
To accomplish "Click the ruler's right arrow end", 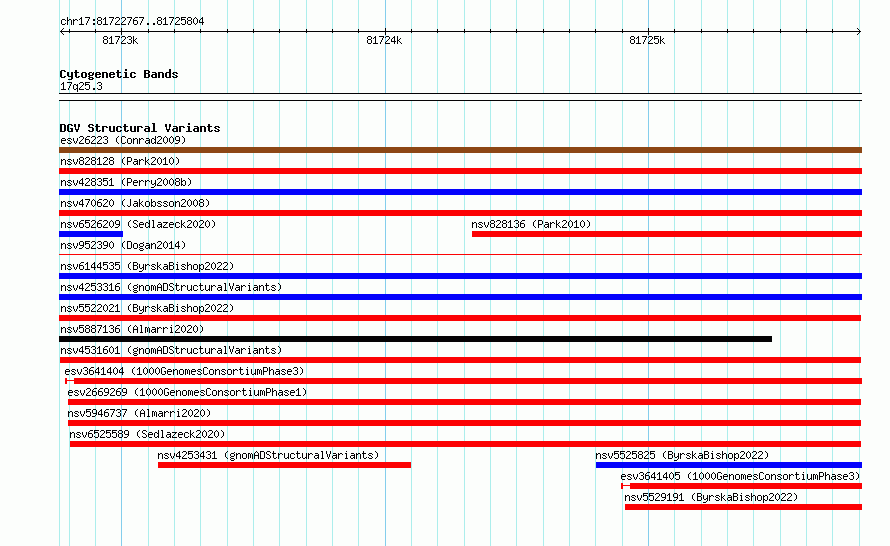I will coord(859,31).
